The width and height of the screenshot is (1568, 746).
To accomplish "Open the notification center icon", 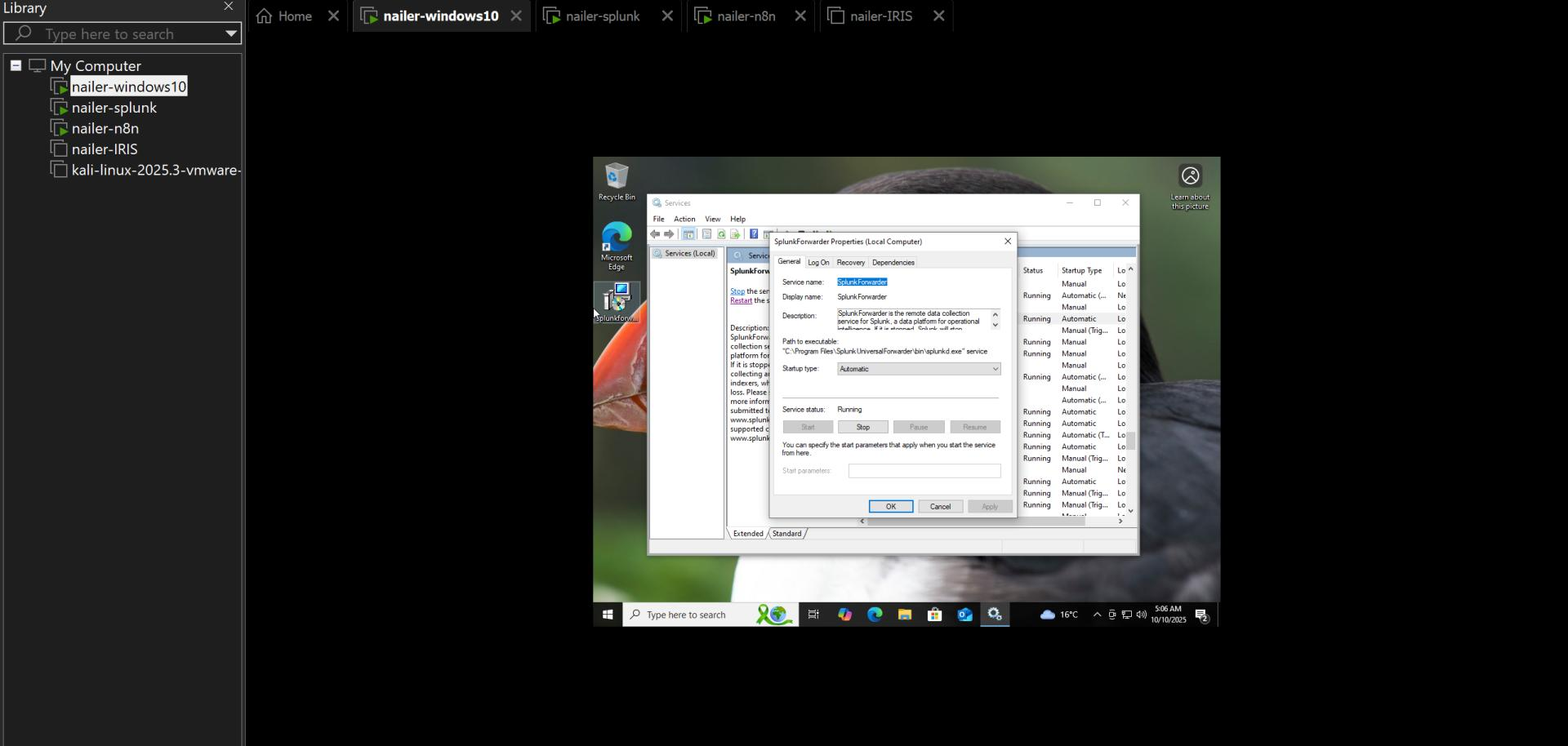I will coord(1202,615).
